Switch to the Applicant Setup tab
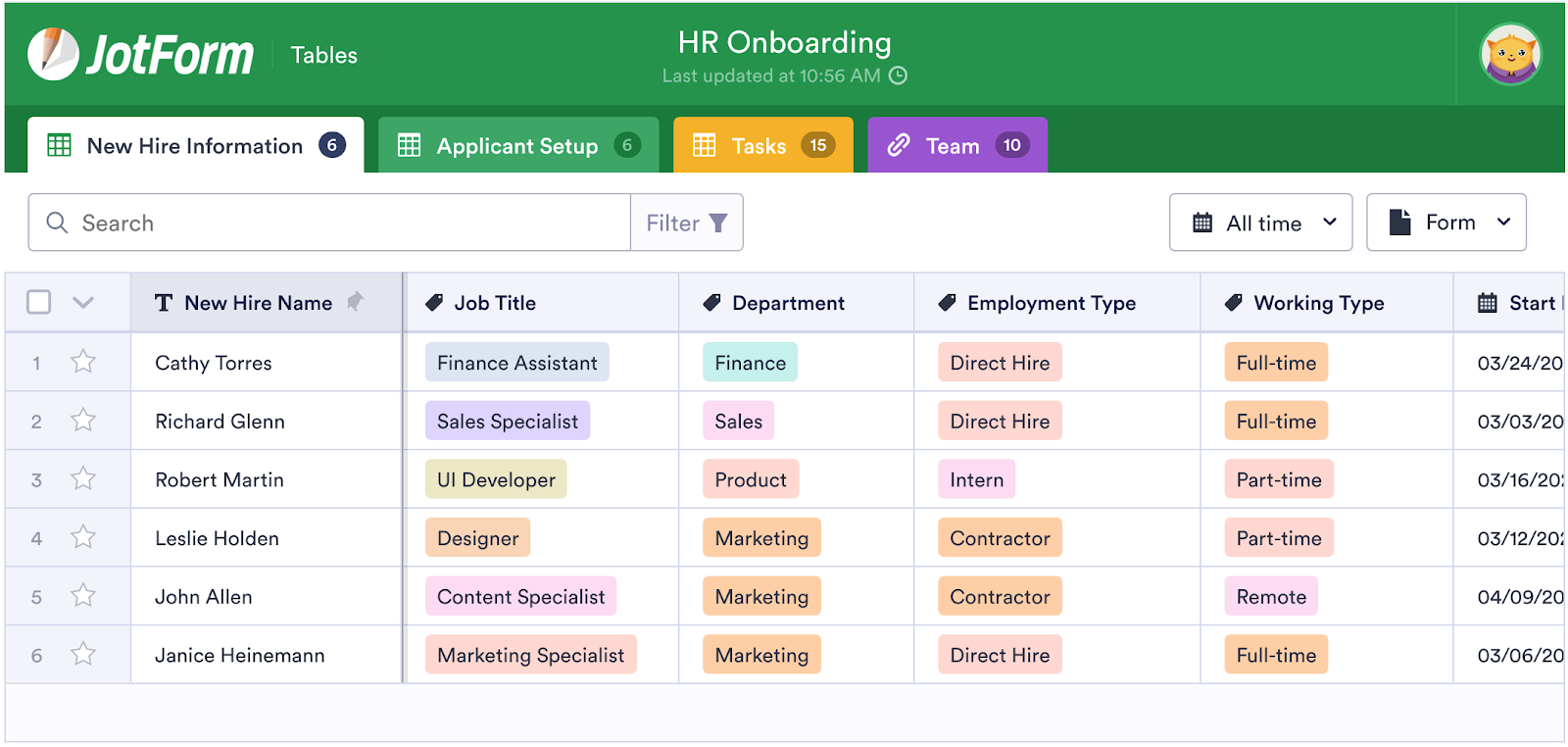Screen dimensions: 1568x747 pos(517,146)
